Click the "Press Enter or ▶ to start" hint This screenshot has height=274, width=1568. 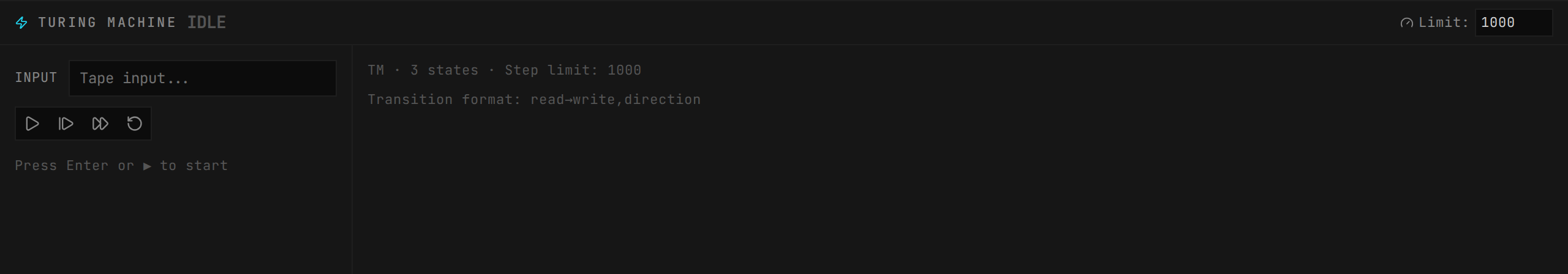(121, 166)
